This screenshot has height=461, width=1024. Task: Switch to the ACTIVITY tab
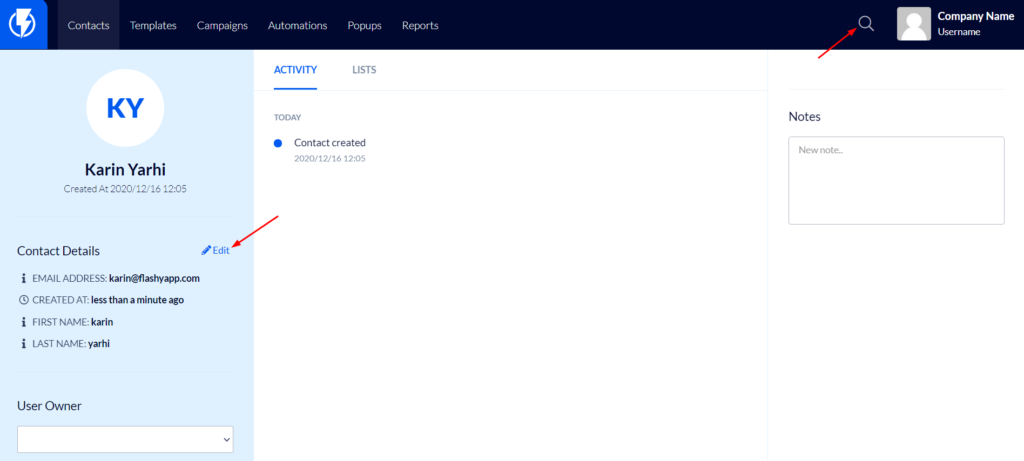point(295,70)
